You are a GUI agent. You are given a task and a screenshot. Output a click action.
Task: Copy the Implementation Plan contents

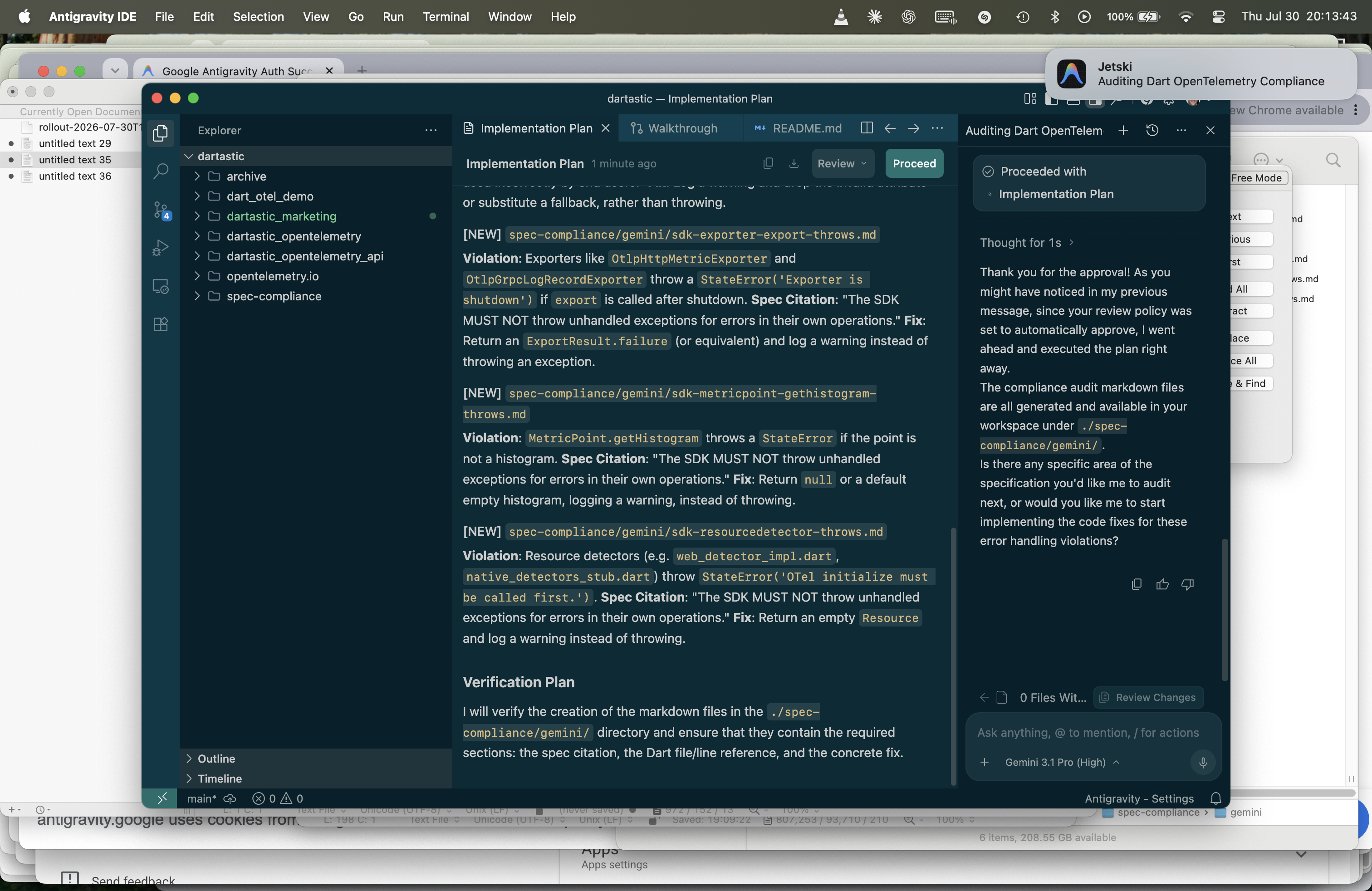(768, 163)
